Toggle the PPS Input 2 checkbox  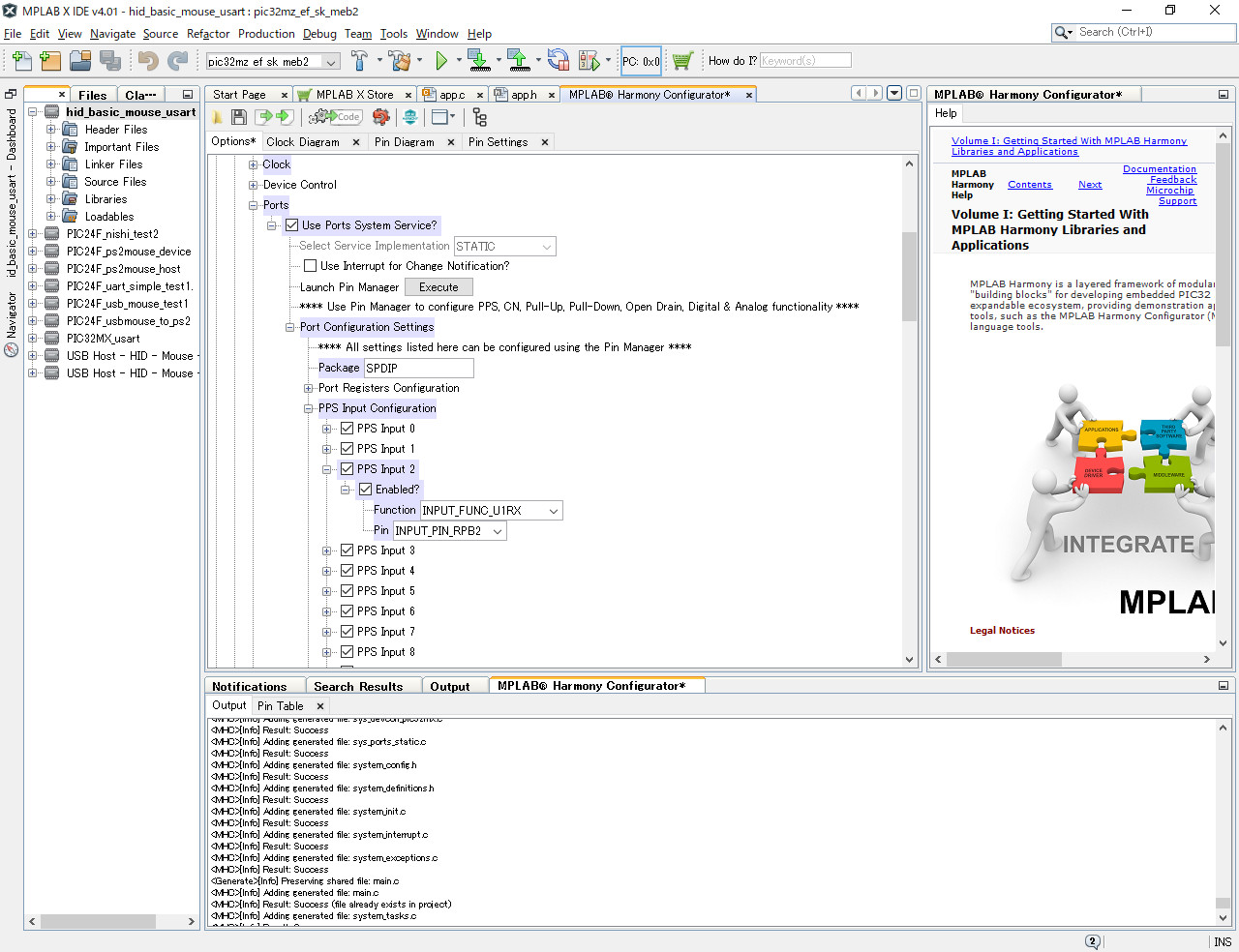point(347,469)
